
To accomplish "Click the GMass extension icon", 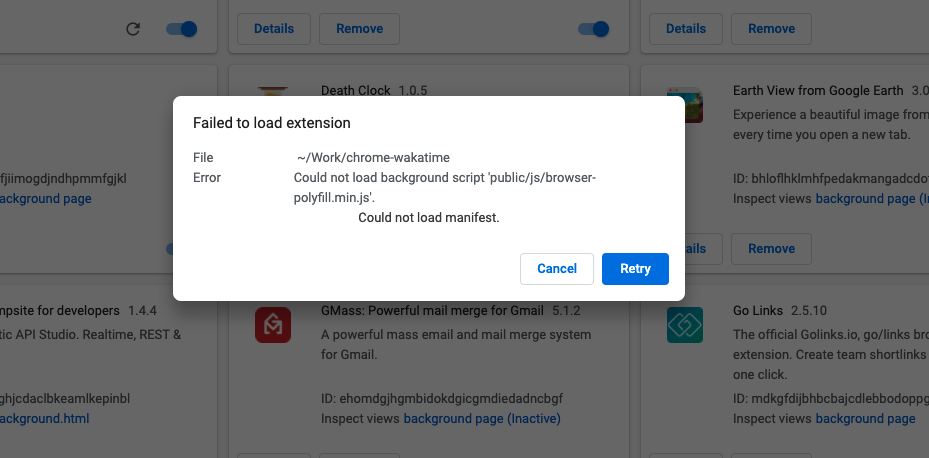I will [x=273, y=325].
